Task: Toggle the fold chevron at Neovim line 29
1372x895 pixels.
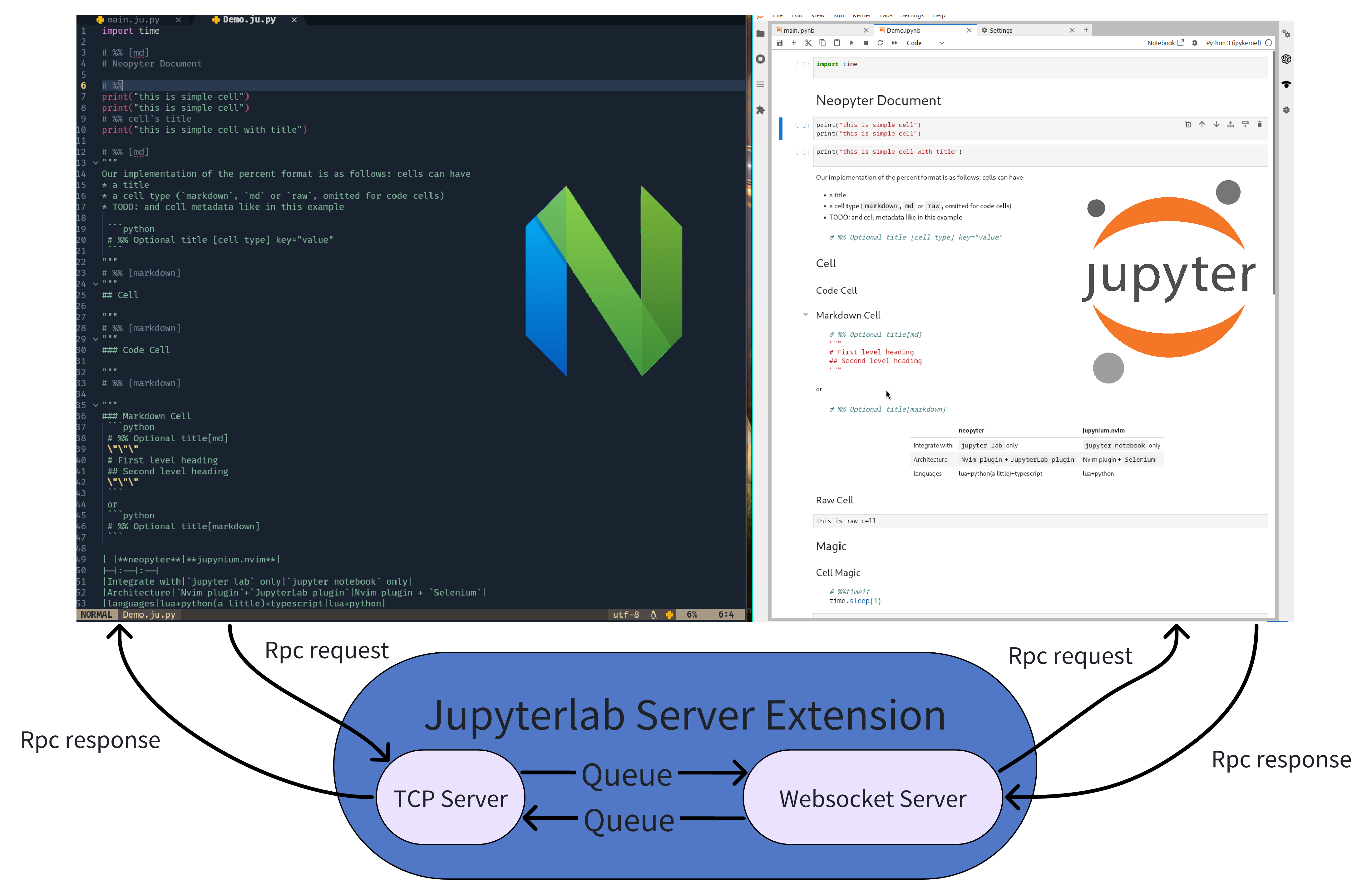Action: [96, 340]
